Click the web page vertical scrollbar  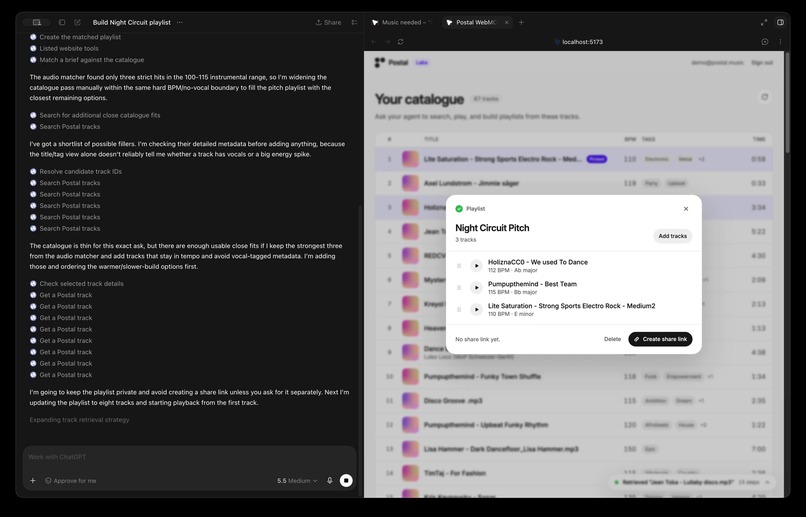(x=788, y=103)
